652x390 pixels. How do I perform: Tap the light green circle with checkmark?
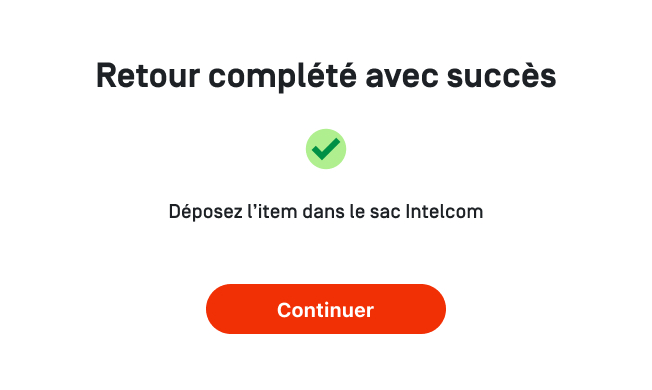point(326,149)
